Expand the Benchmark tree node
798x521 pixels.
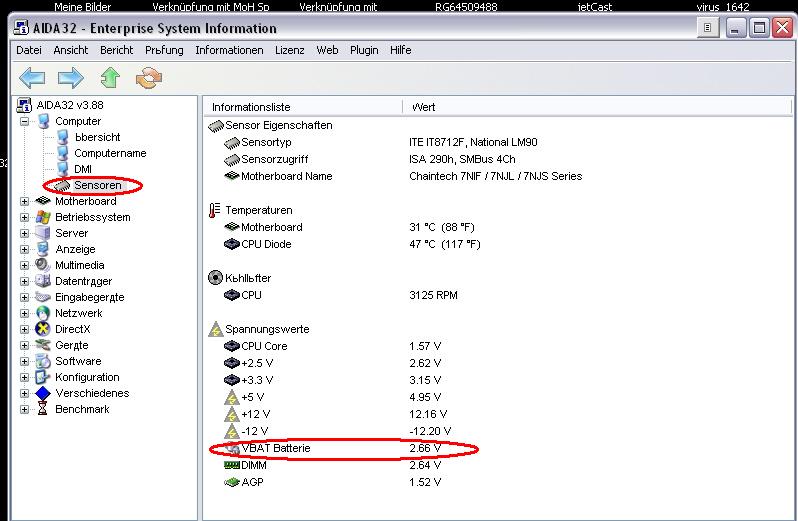(x=24, y=410)
